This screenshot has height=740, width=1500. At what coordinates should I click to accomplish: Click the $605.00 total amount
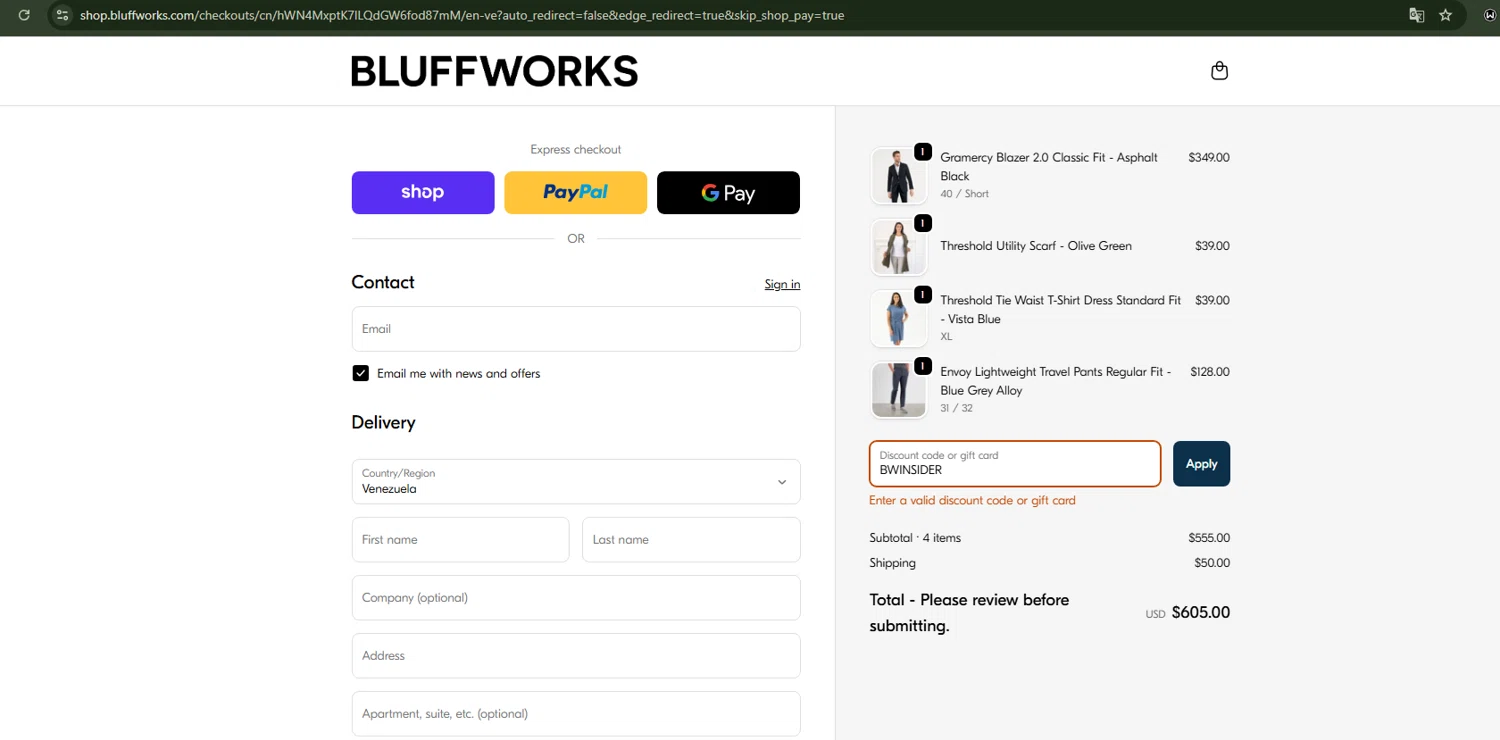tap(1200, 613)
